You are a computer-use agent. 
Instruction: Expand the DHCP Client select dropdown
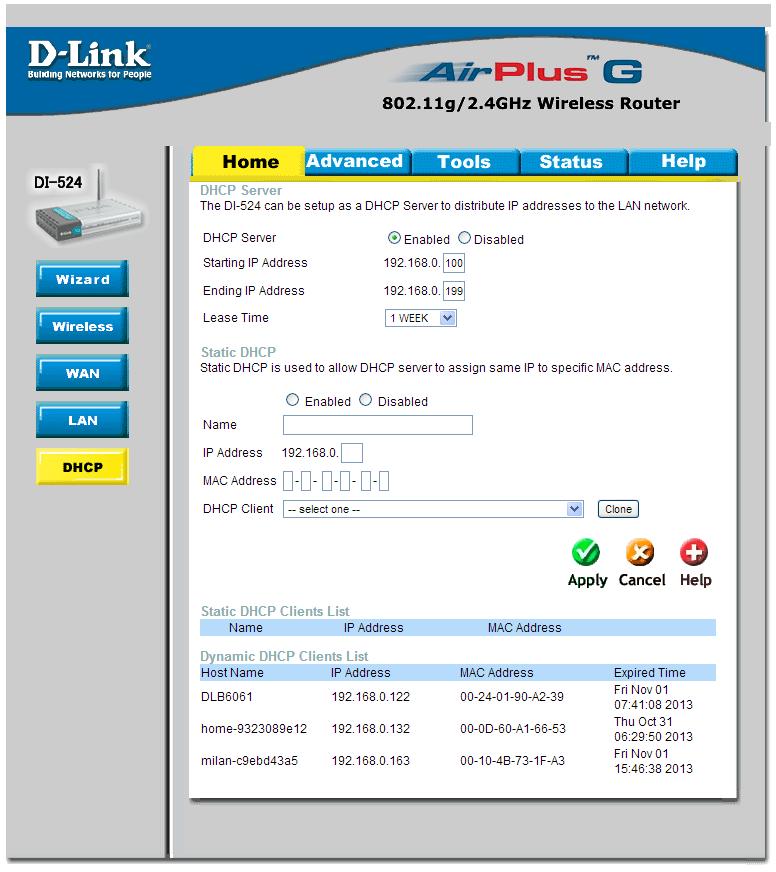(433, 509)
